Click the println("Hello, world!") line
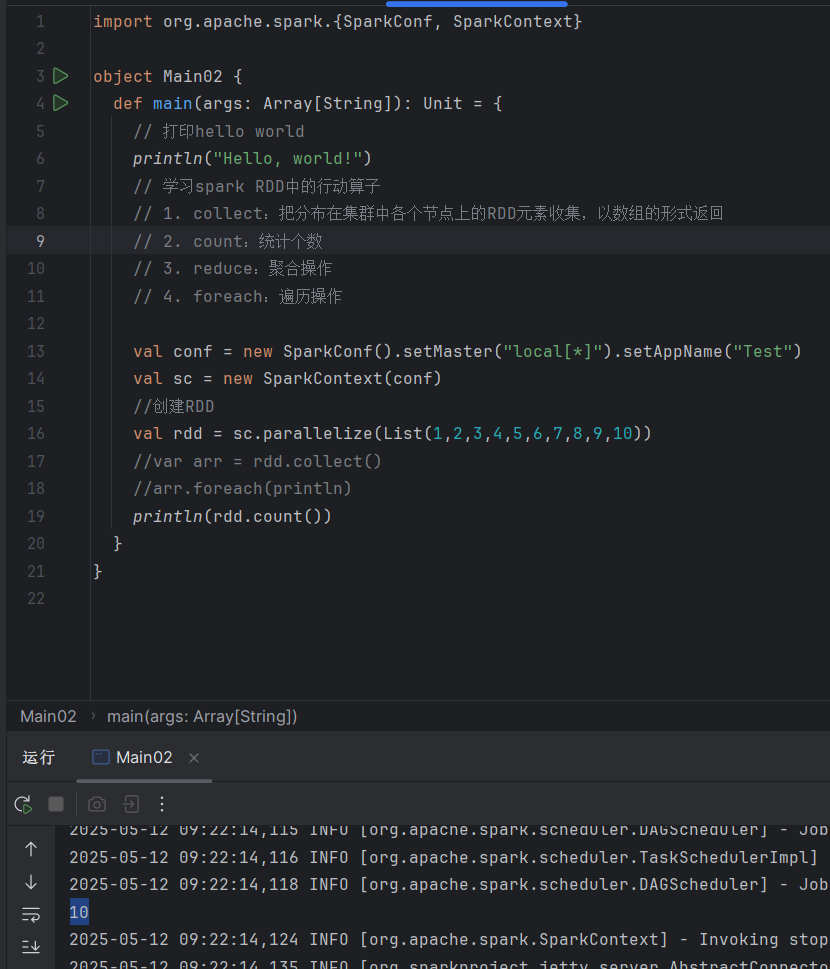 point(252,159)
